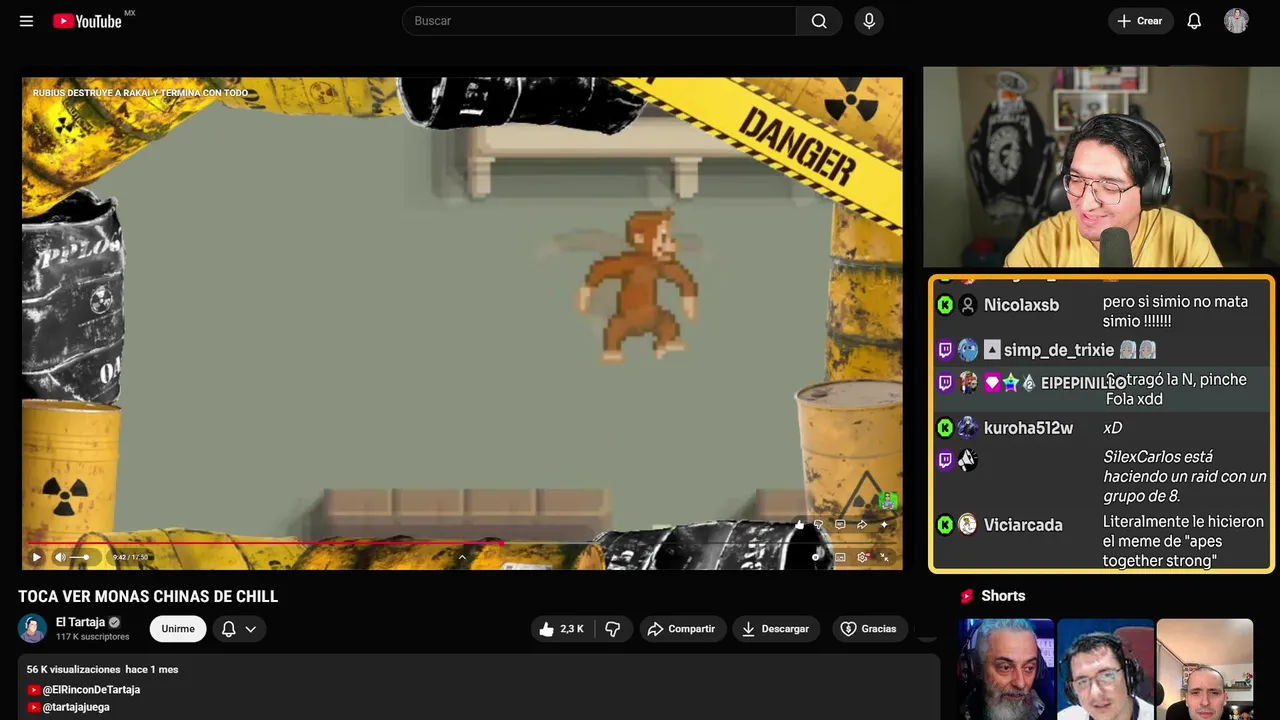Open the first Shorts thumbnail, bearded man
This screenshot has width=1280, height=720.
click(x=1006, y=669)
